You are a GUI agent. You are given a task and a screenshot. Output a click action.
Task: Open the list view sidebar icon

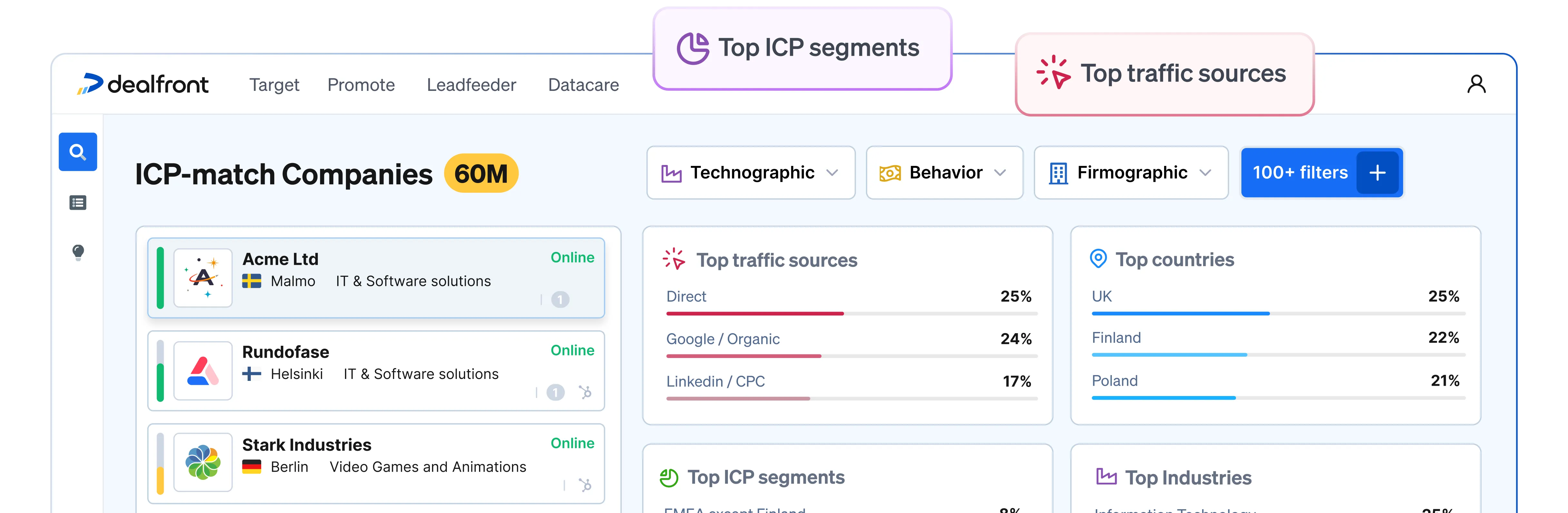77,203
